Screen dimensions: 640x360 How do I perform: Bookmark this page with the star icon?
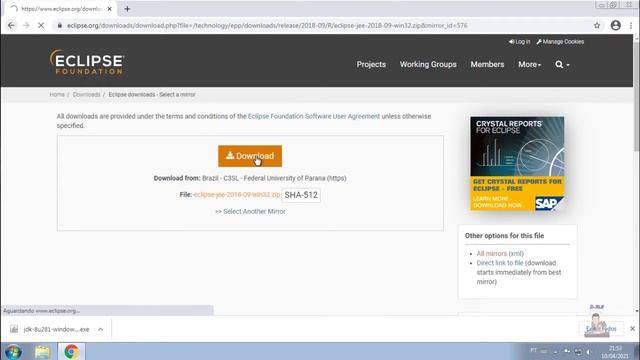[597, 25]
